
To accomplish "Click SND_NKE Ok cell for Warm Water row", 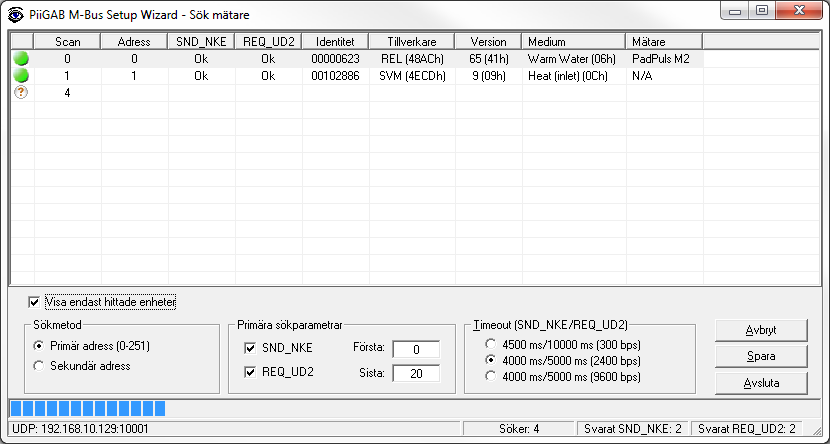I will pyautogui.click(x=201, y=59).
